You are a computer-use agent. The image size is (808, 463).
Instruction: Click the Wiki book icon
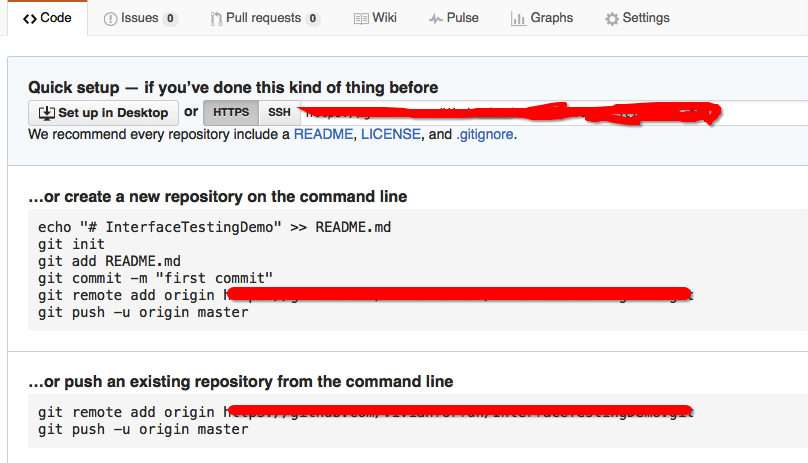(361, 19)
